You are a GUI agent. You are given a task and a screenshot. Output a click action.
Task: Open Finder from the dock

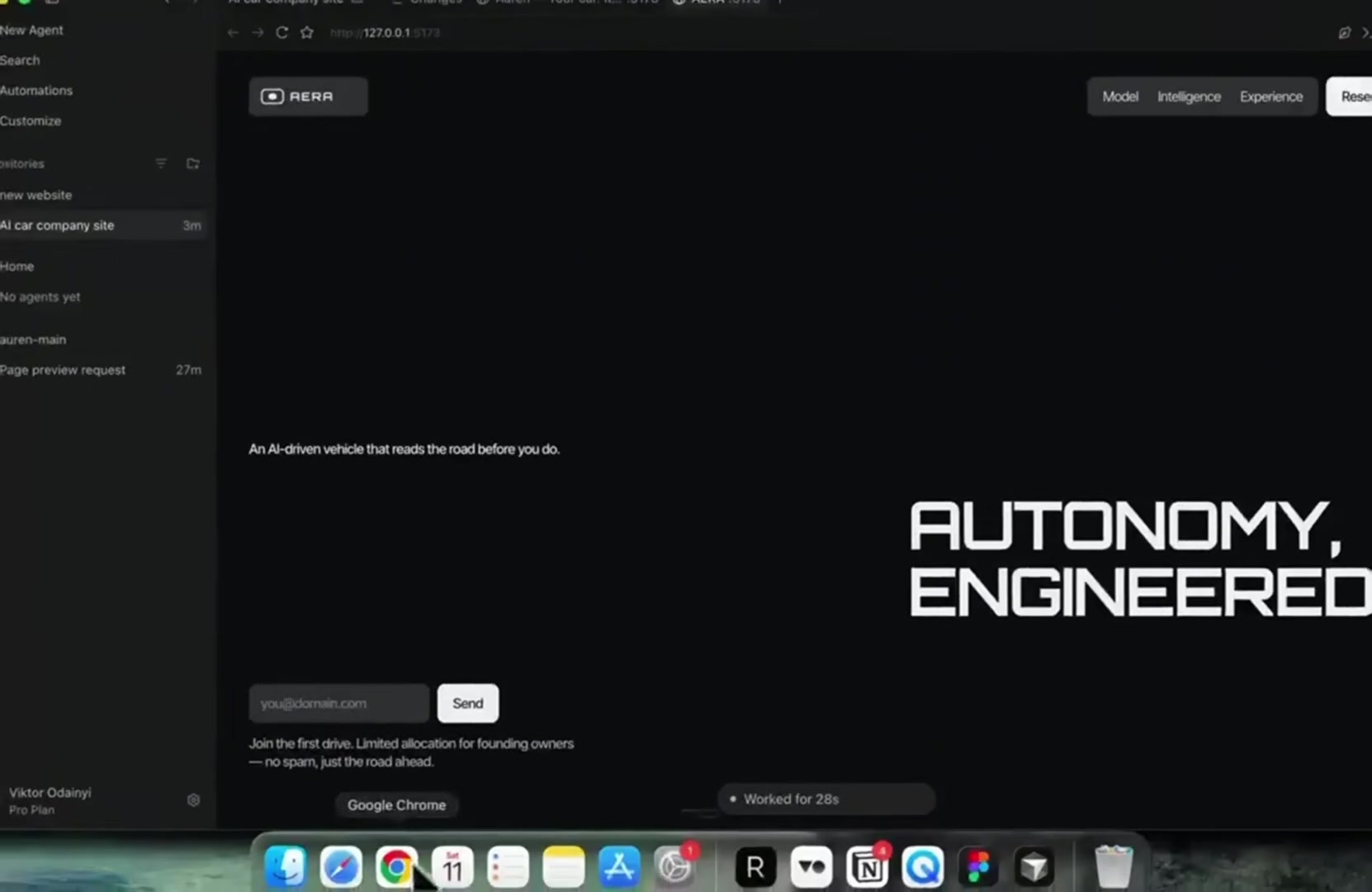286,866
